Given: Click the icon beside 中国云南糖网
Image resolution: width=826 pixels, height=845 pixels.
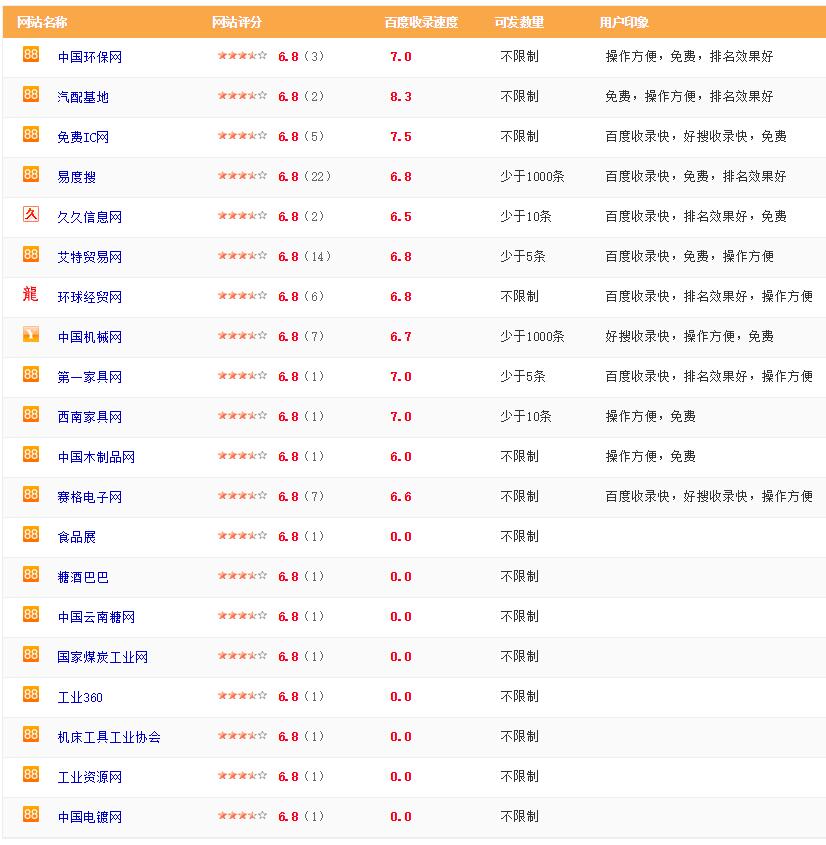Looking at the screenshot, I should (x=31, y=614).
